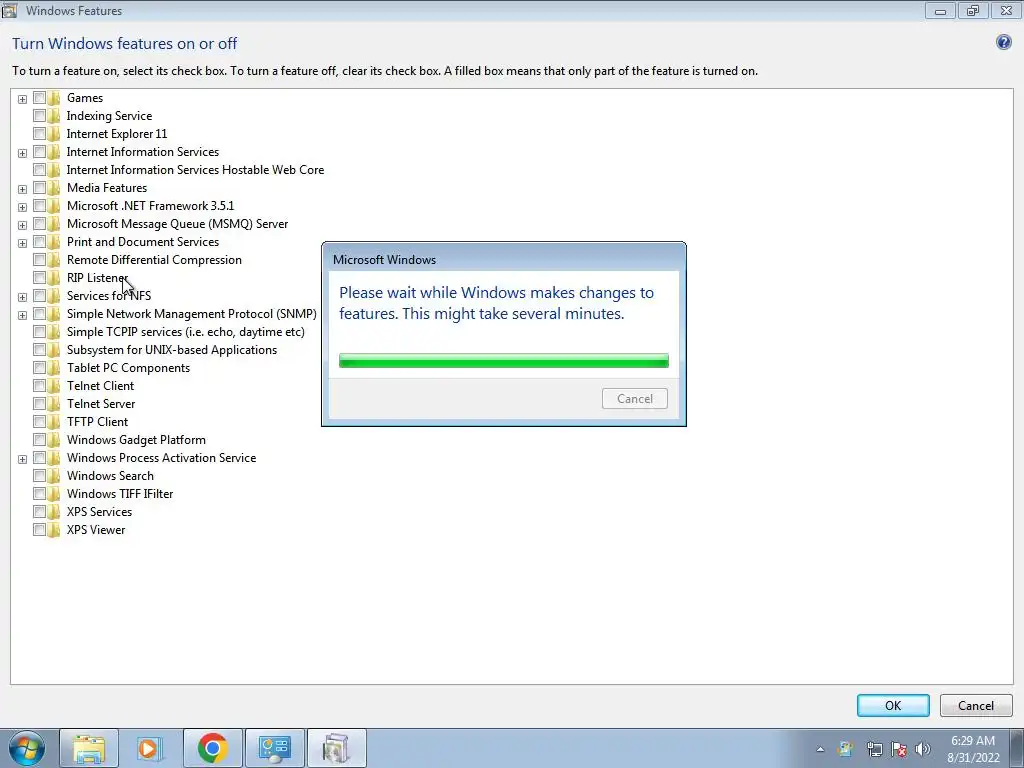This screenshot has height=768, width=1024.
Task: Open Windows Explorer from the taskbar
Action: coord(89,748)
